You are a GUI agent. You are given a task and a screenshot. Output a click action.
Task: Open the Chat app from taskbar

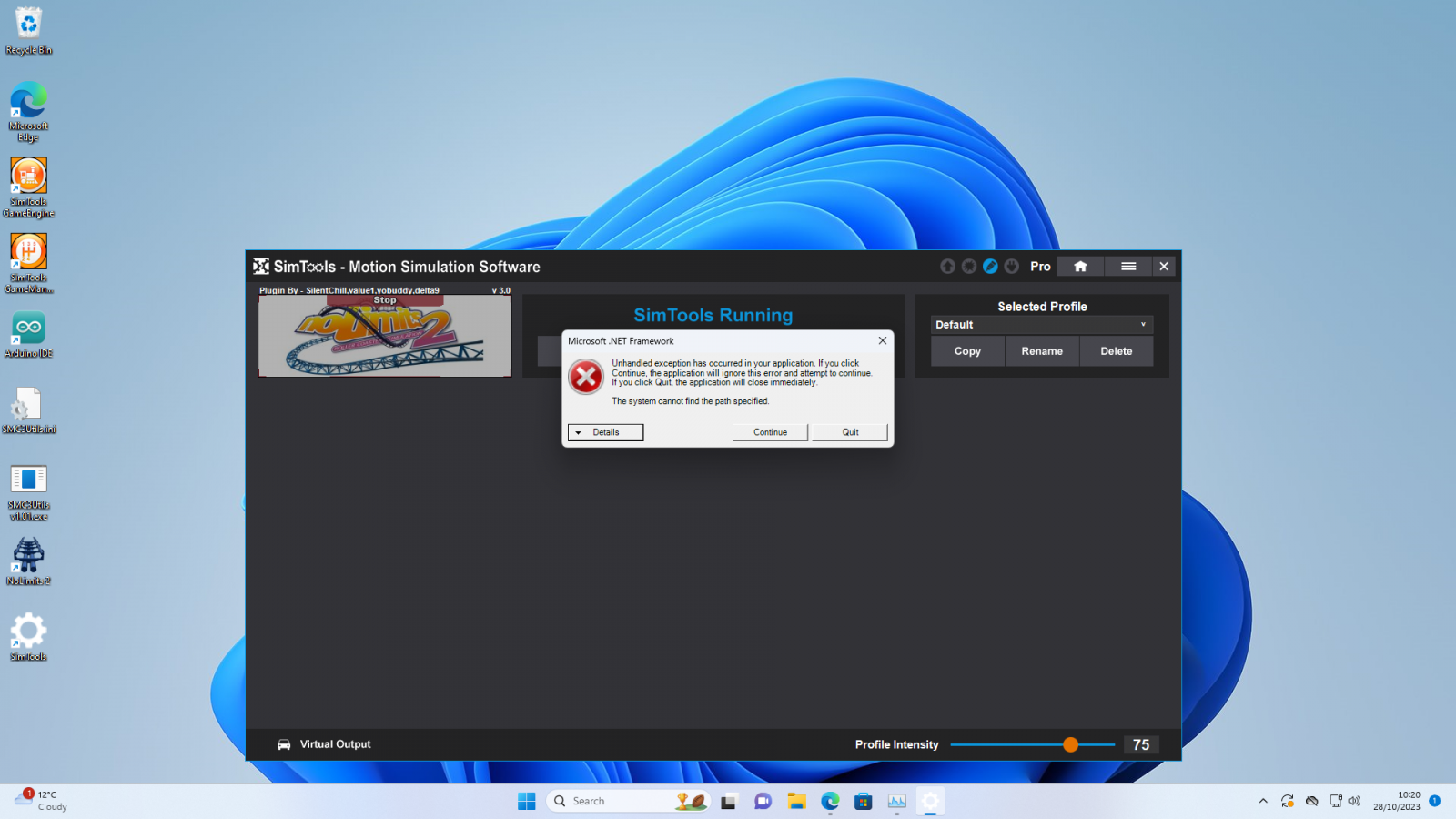coord(763,801)
